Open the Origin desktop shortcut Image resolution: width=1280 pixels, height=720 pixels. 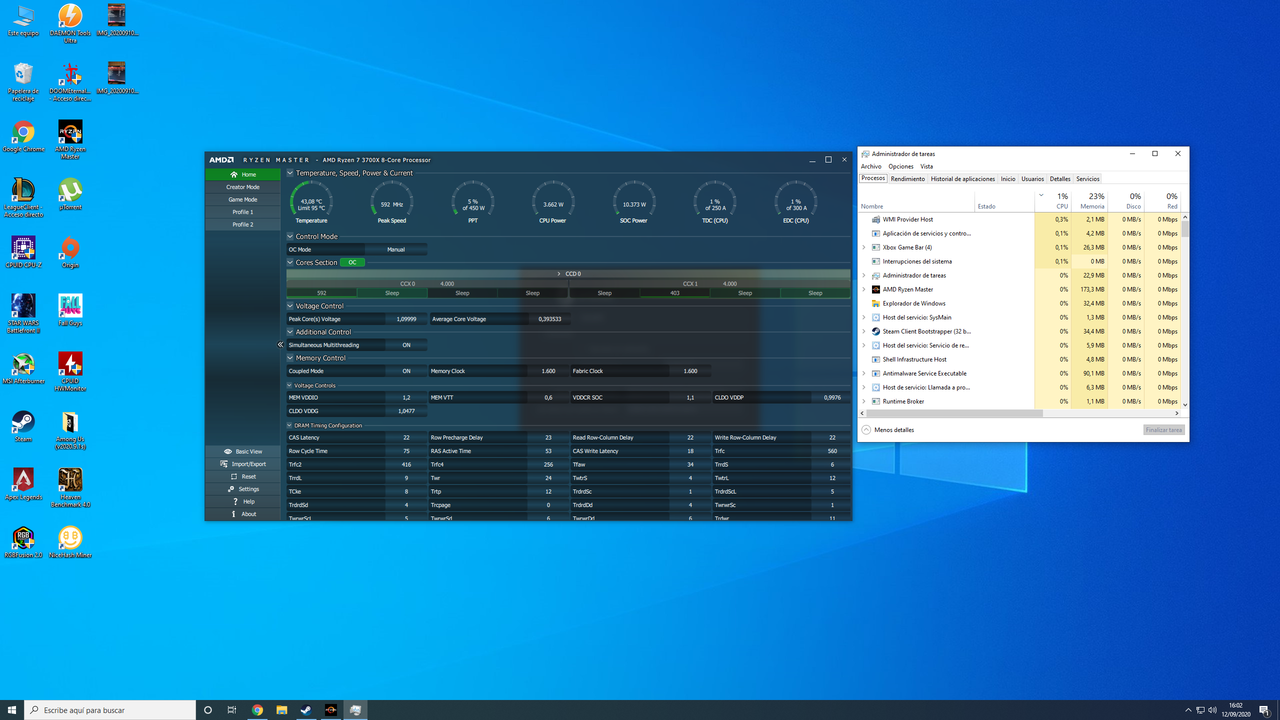click(70, 251)
